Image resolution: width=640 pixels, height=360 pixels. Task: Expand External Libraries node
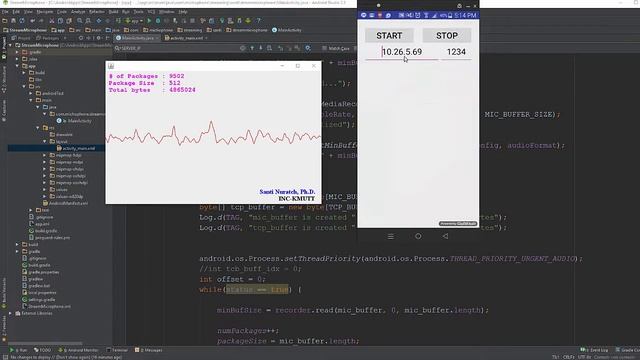(10, 313)
